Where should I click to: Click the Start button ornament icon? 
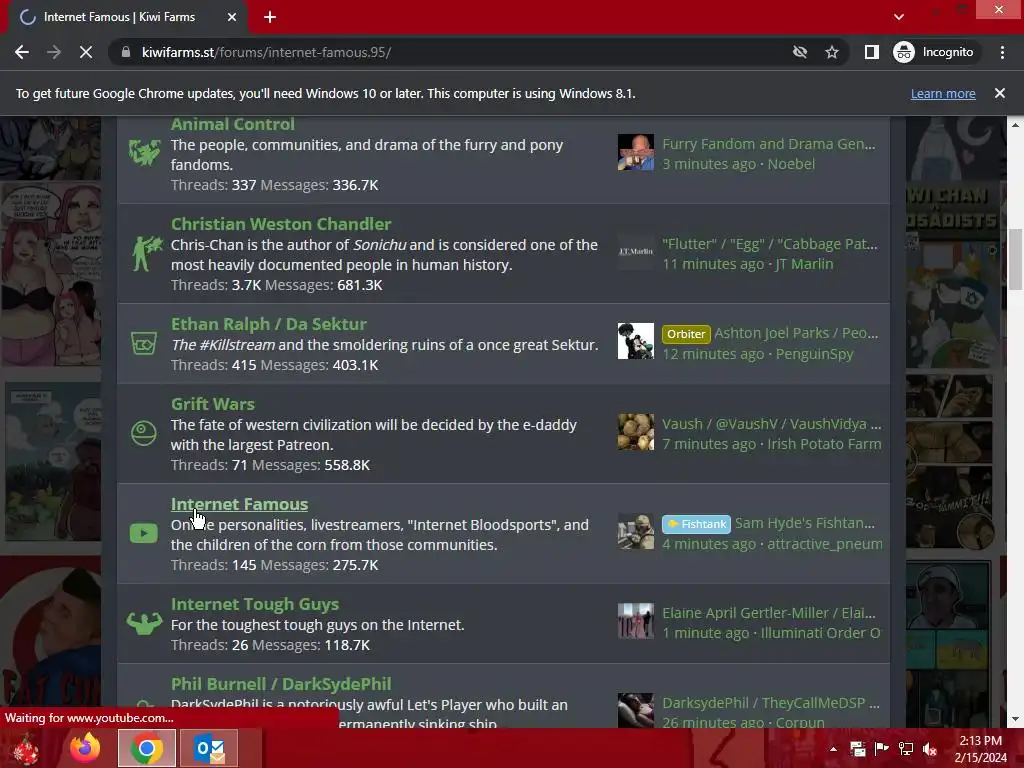26,749
